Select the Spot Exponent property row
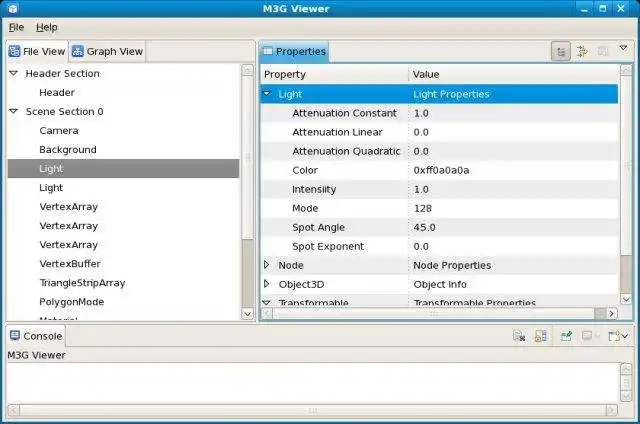The height and width of the screenshot is (424, 640). click(439, 246)
